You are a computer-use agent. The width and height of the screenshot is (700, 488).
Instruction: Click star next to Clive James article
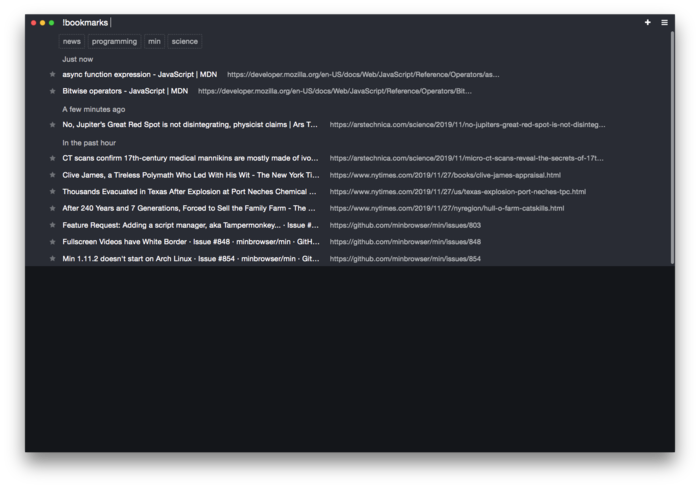coord(53,175)
